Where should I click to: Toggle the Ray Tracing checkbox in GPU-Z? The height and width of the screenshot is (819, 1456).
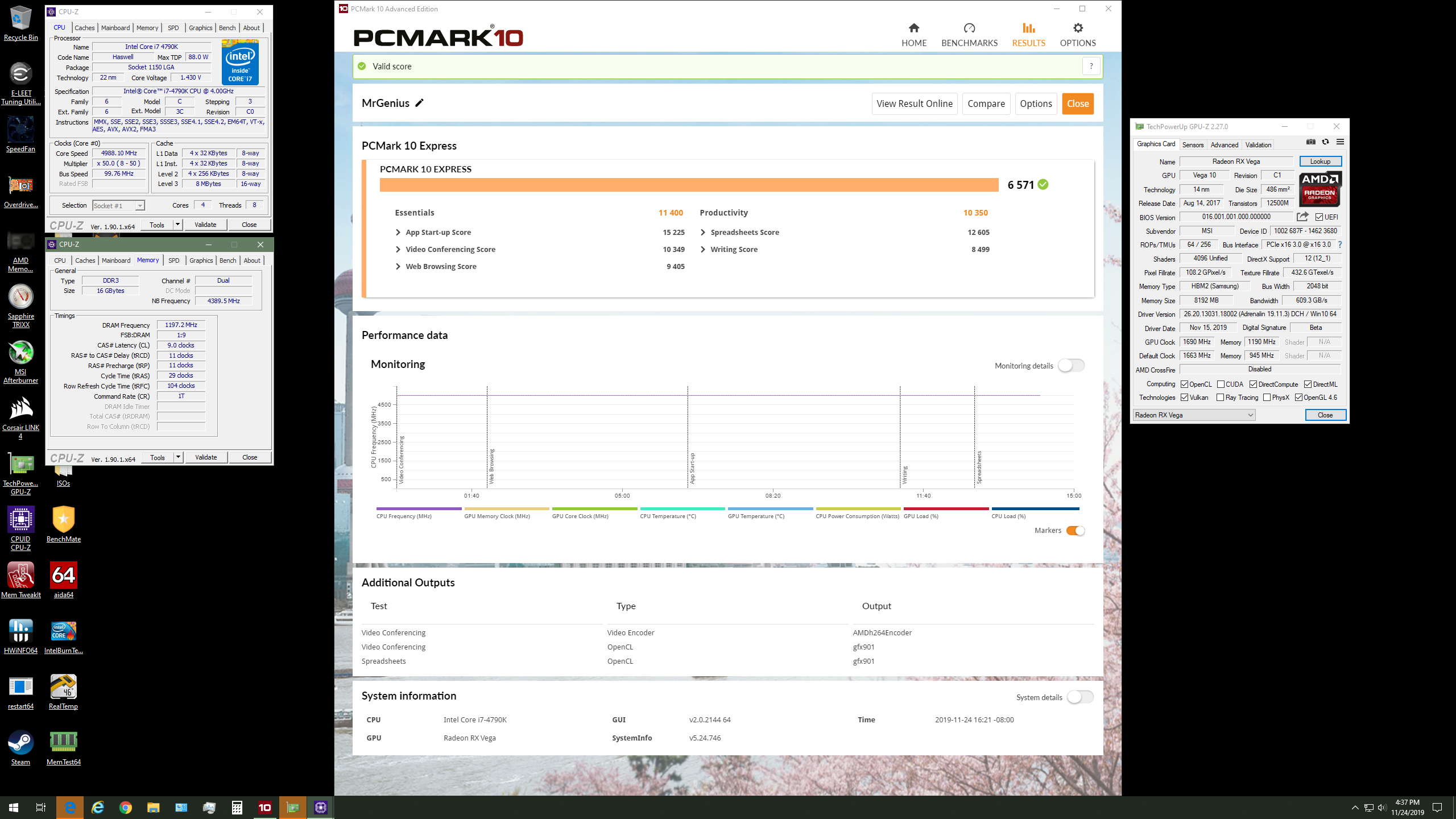1220,398
